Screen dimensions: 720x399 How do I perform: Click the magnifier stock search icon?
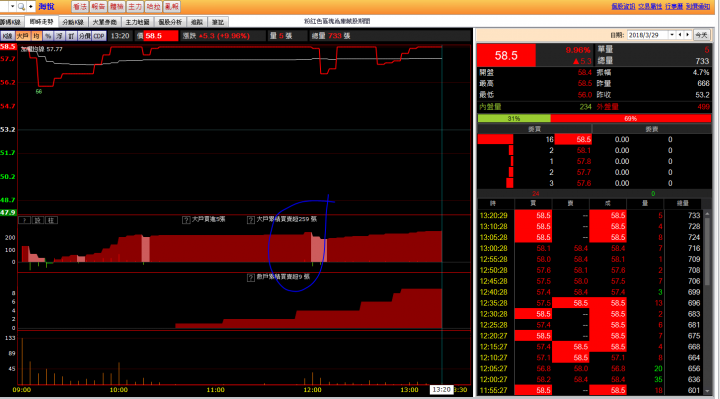pyautogui.click(x=21, y=6)
